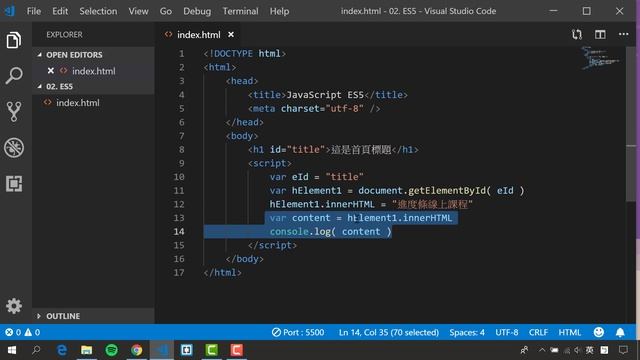Screen dimensions: 640x360
Task: Click the VS Code logo icon
Action: click(x=10, y=11)
